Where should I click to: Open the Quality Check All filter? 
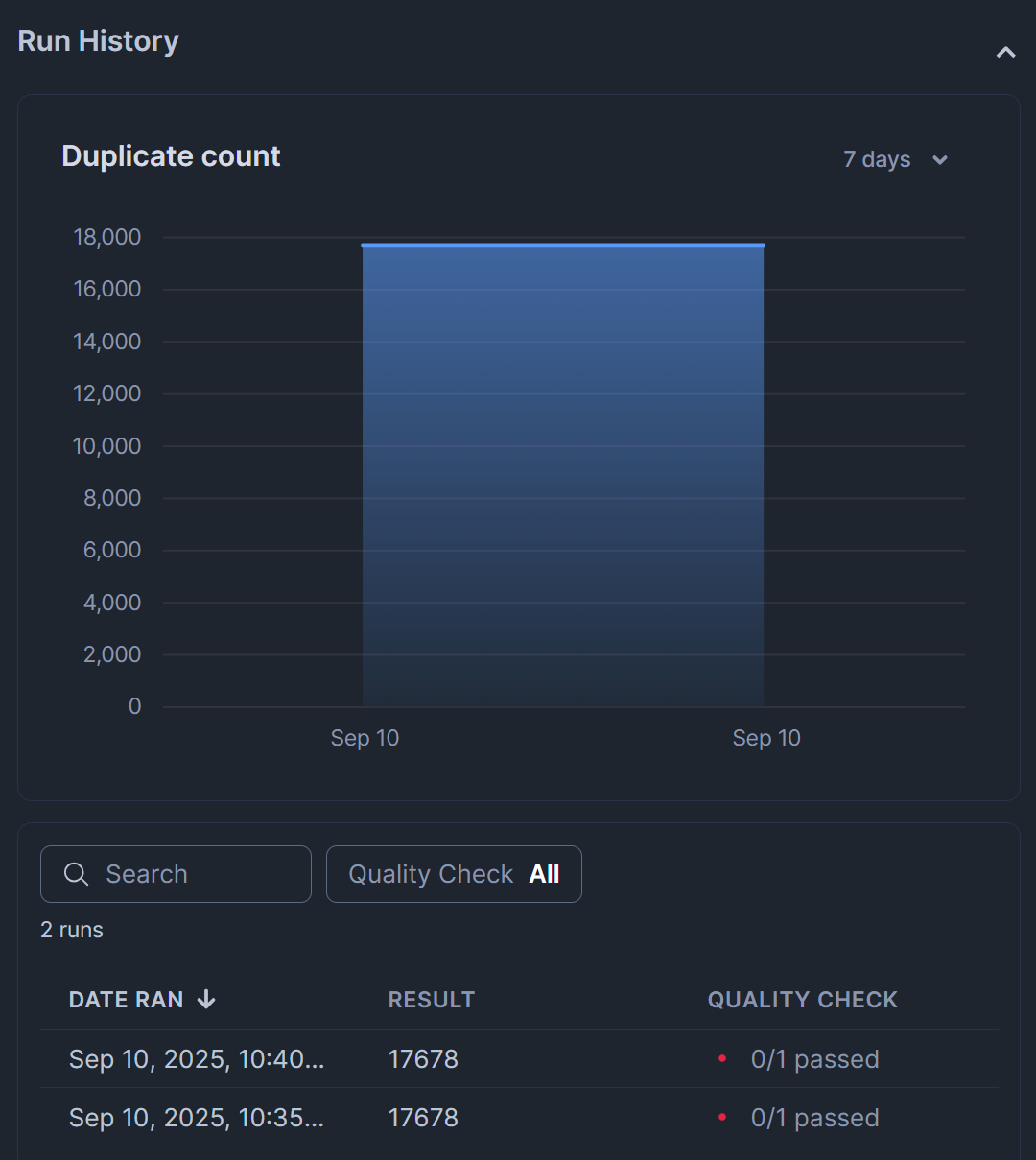(x=454, y=874)
